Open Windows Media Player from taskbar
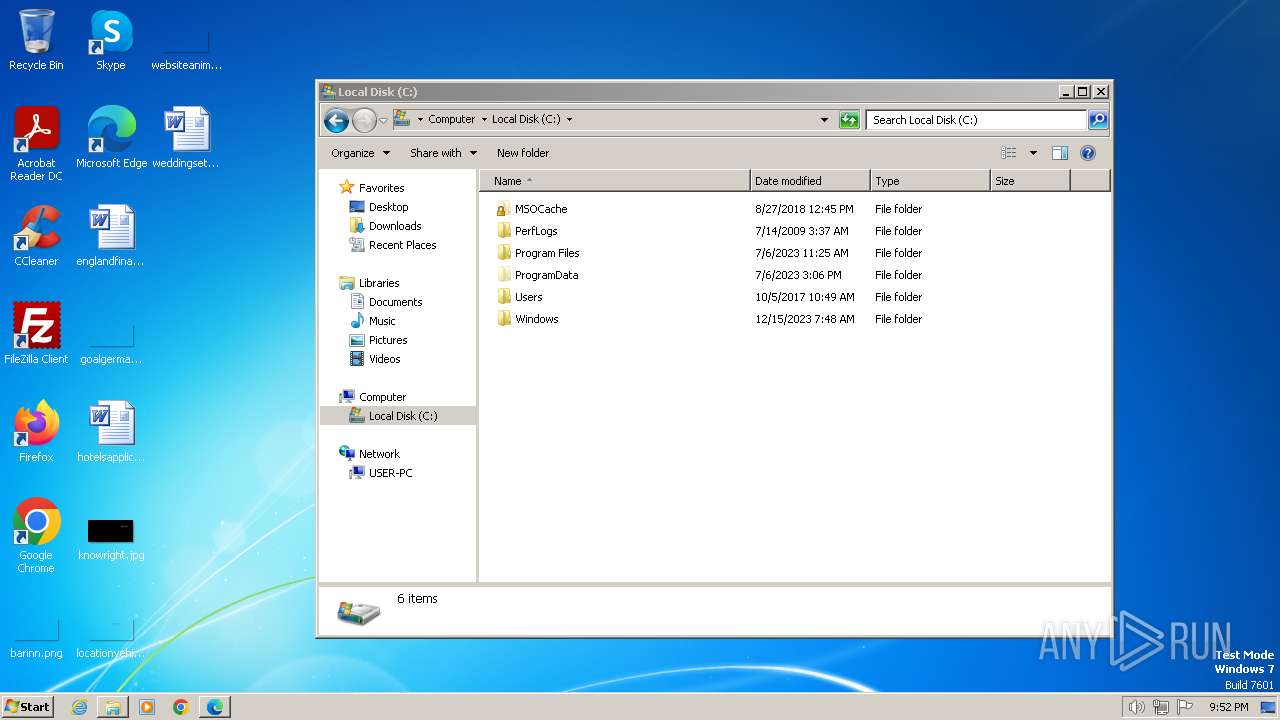 pos(147,707)
